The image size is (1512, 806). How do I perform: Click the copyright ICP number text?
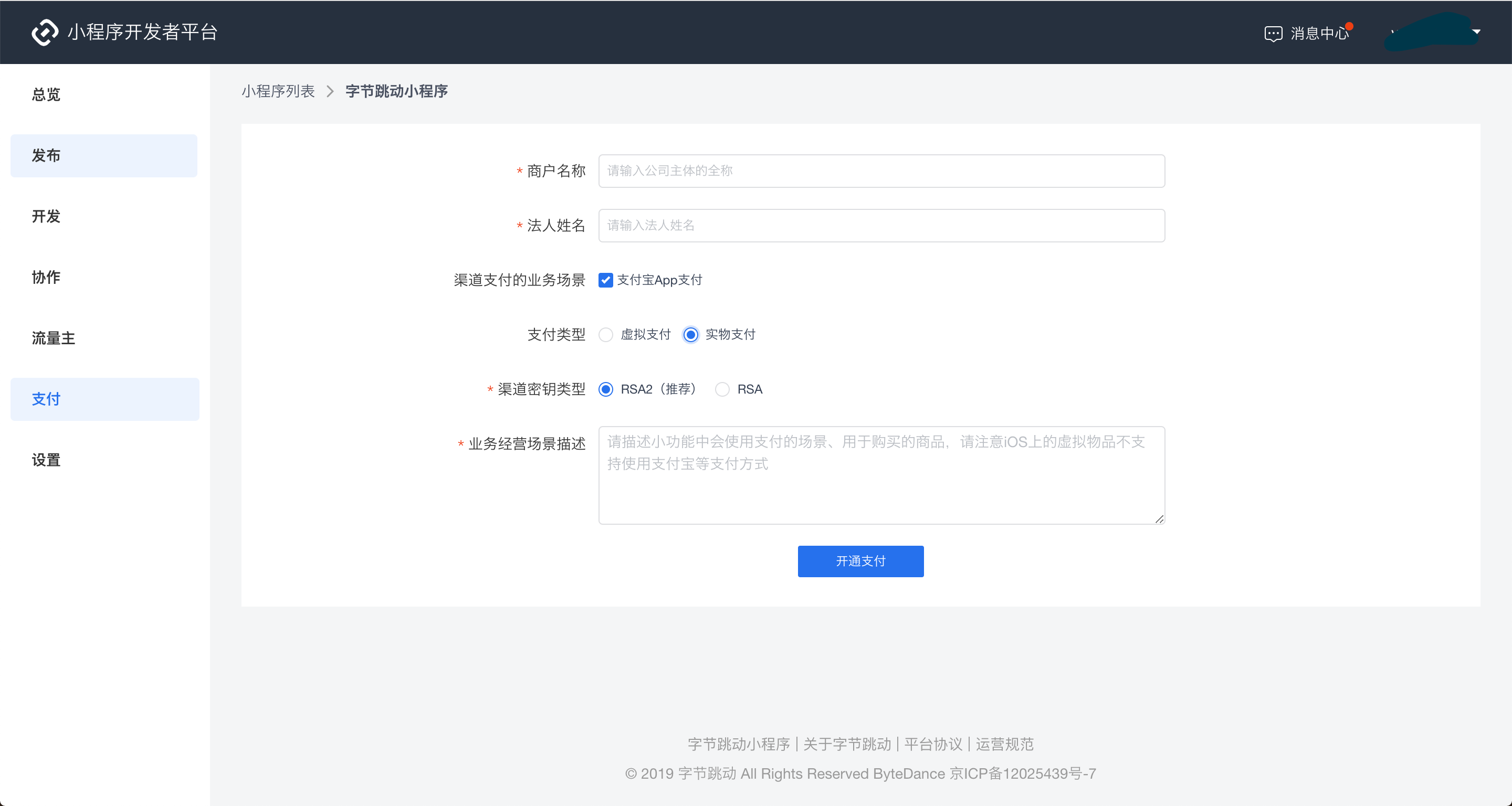1023,773
